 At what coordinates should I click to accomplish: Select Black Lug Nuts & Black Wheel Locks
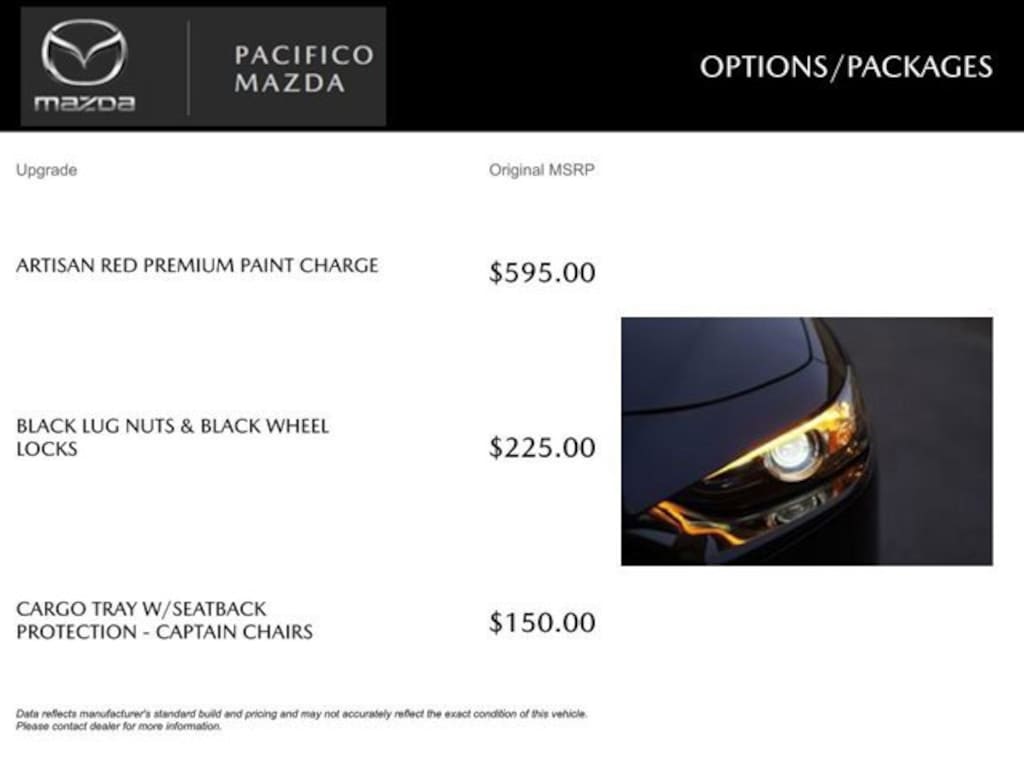pyautogui.click(x=172, y=438)
